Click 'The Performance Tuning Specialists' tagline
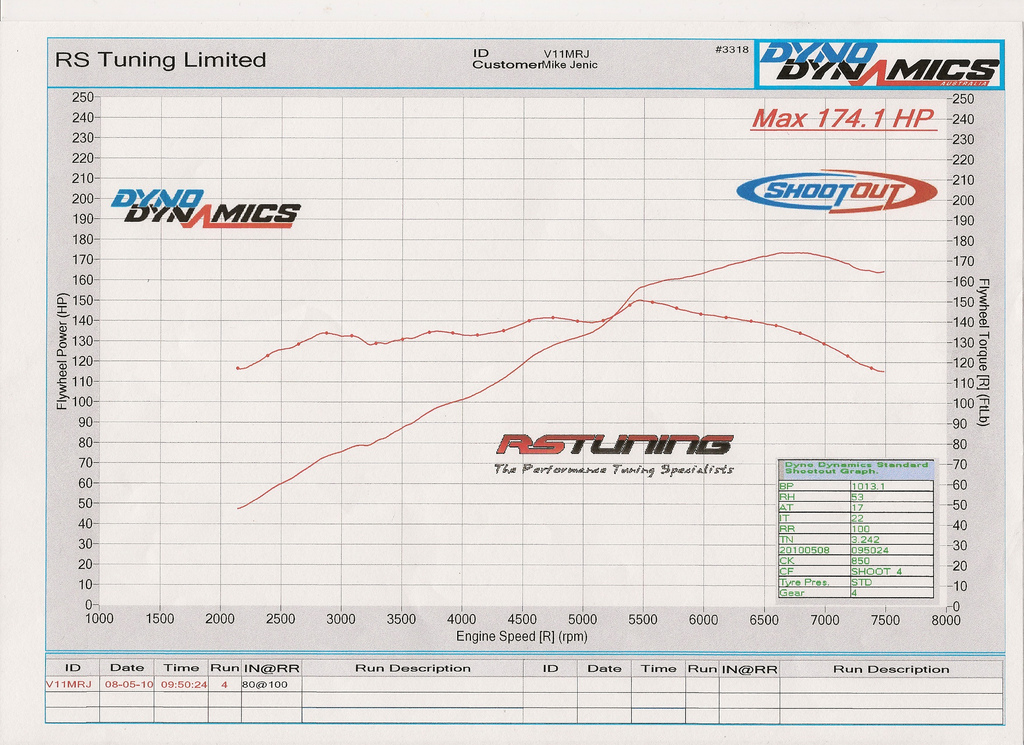This screenshot has width=1024, height=745. (613, 469)
